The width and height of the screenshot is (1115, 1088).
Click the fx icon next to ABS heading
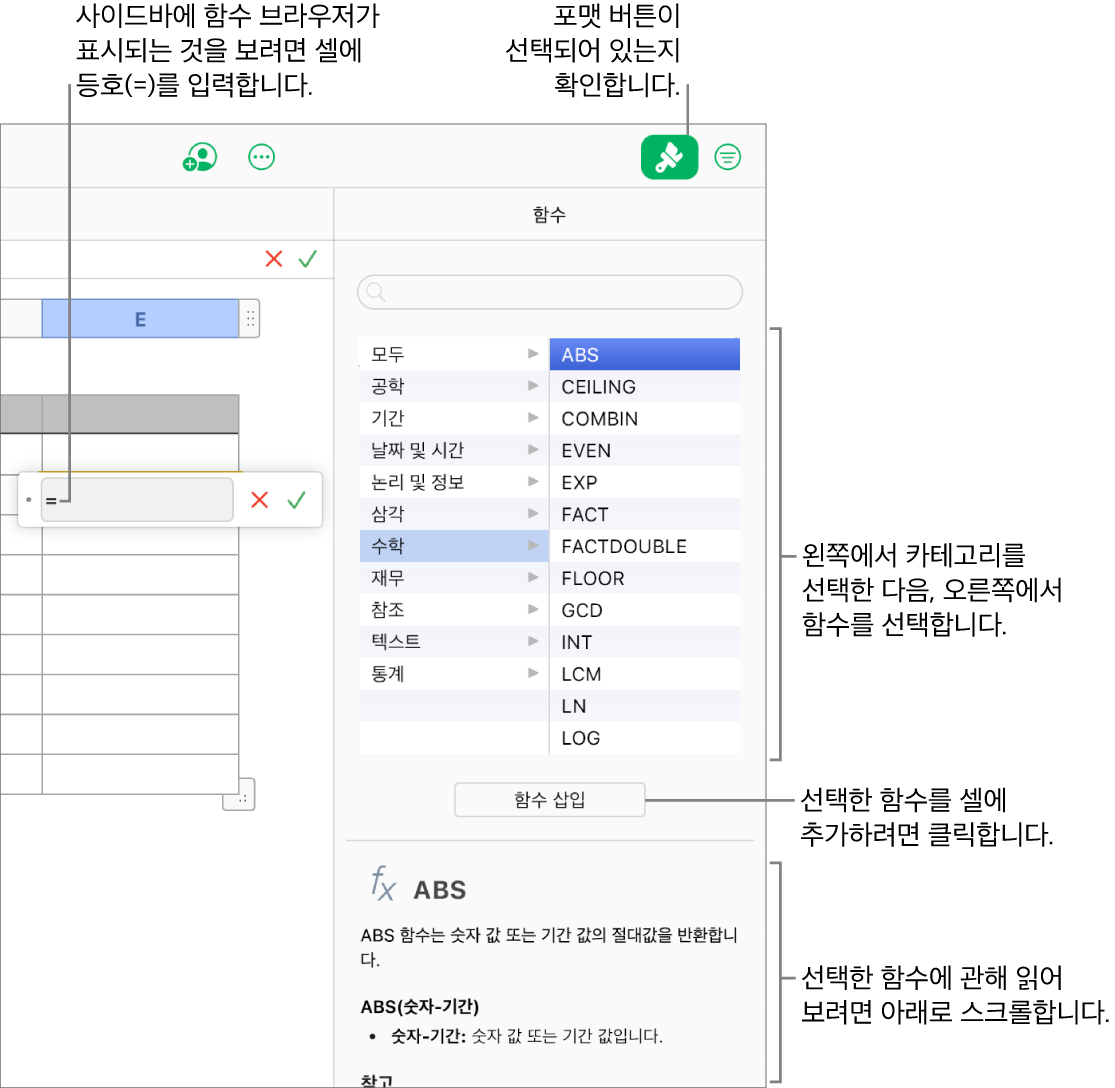pyautogui.click(x=381, y=884)
